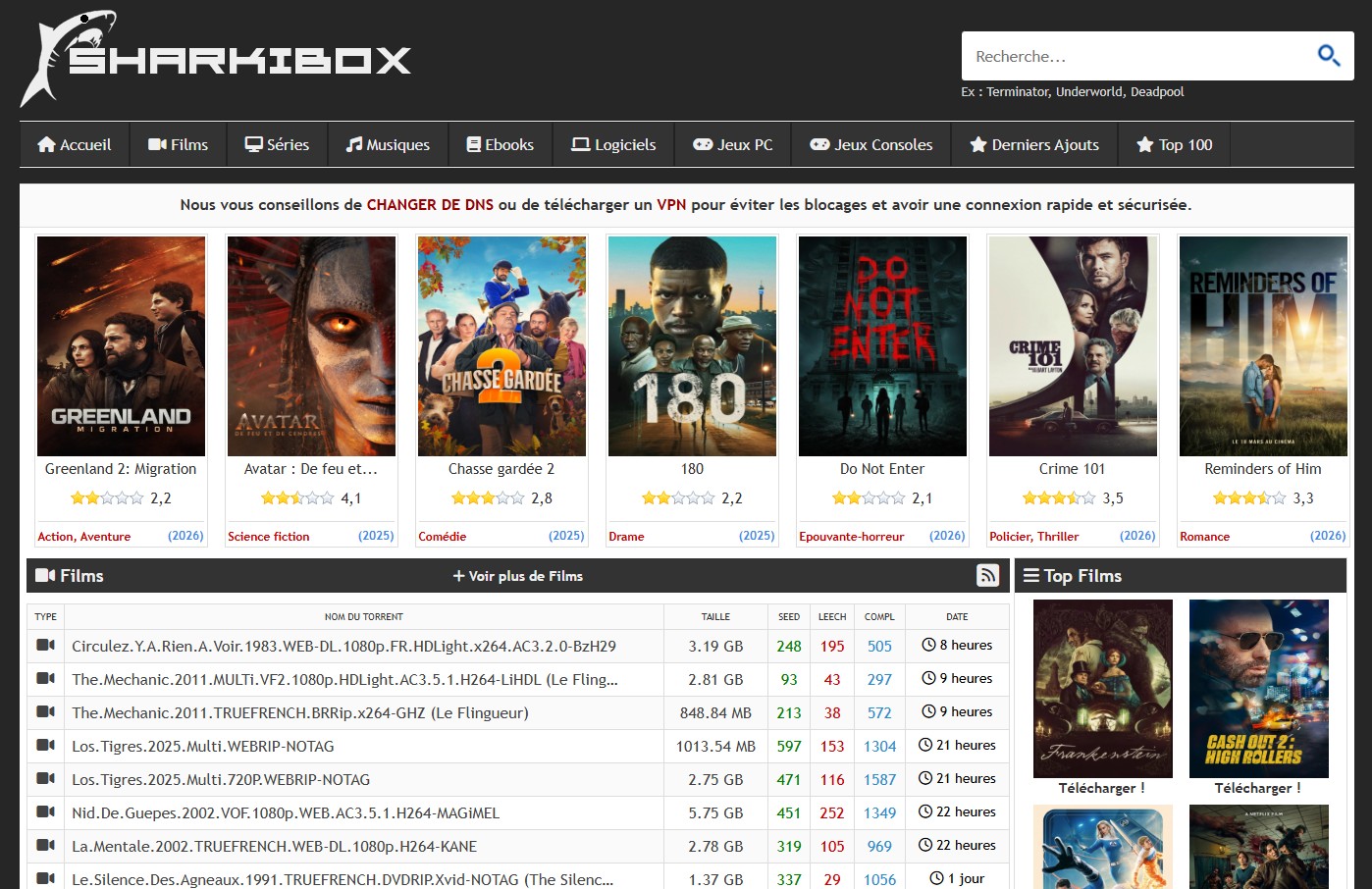Open the Jeux Consoles menu item

pos(871,144)
